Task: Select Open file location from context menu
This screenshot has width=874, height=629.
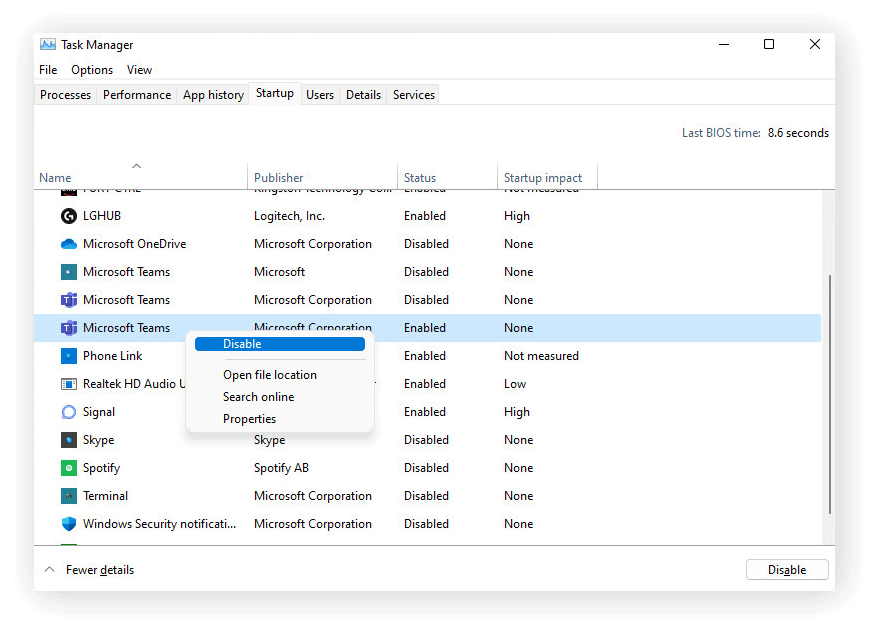Action: pos(270,374)
